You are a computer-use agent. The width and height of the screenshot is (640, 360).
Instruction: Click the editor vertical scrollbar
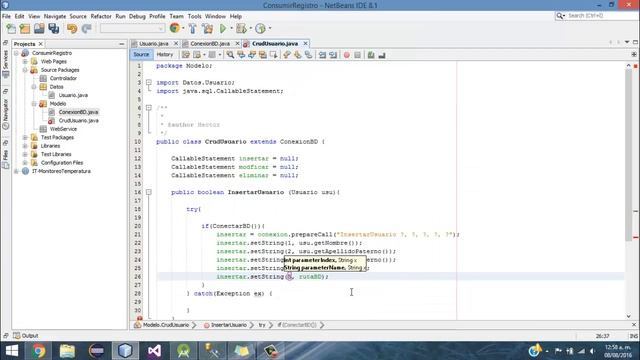[x=629, y=155]
